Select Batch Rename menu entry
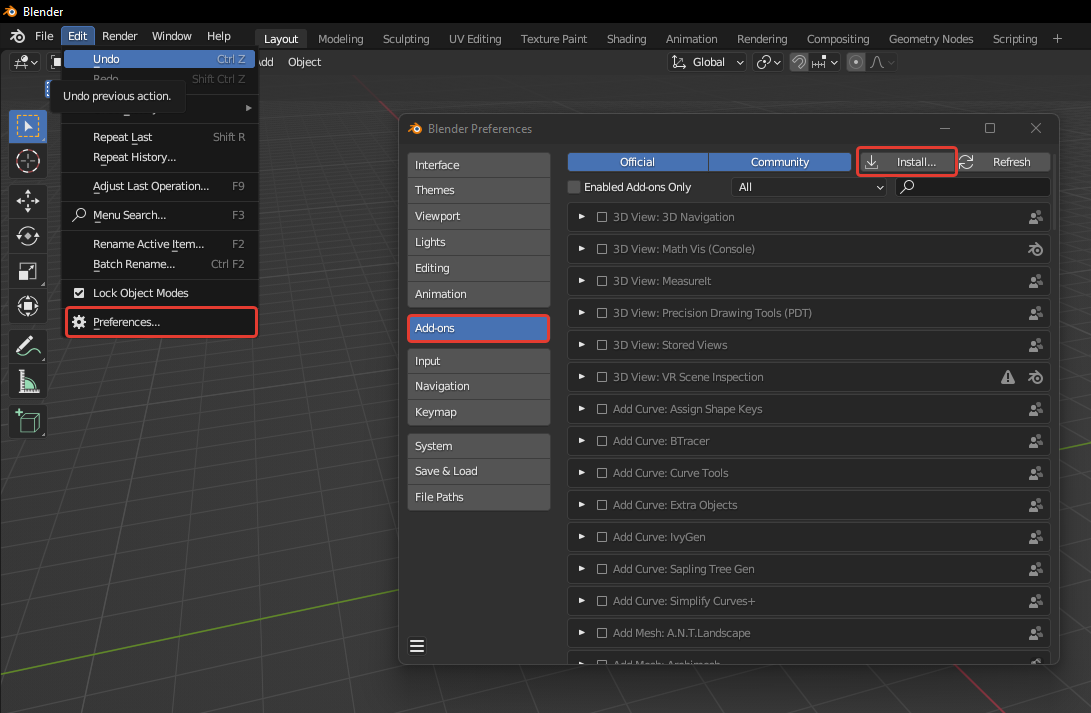1091x713 pixels. tap(159, 264)
